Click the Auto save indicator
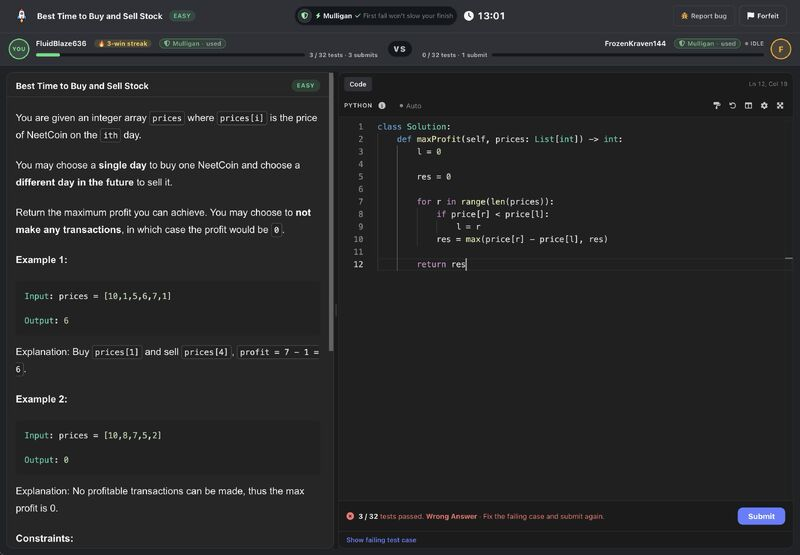 410,106
